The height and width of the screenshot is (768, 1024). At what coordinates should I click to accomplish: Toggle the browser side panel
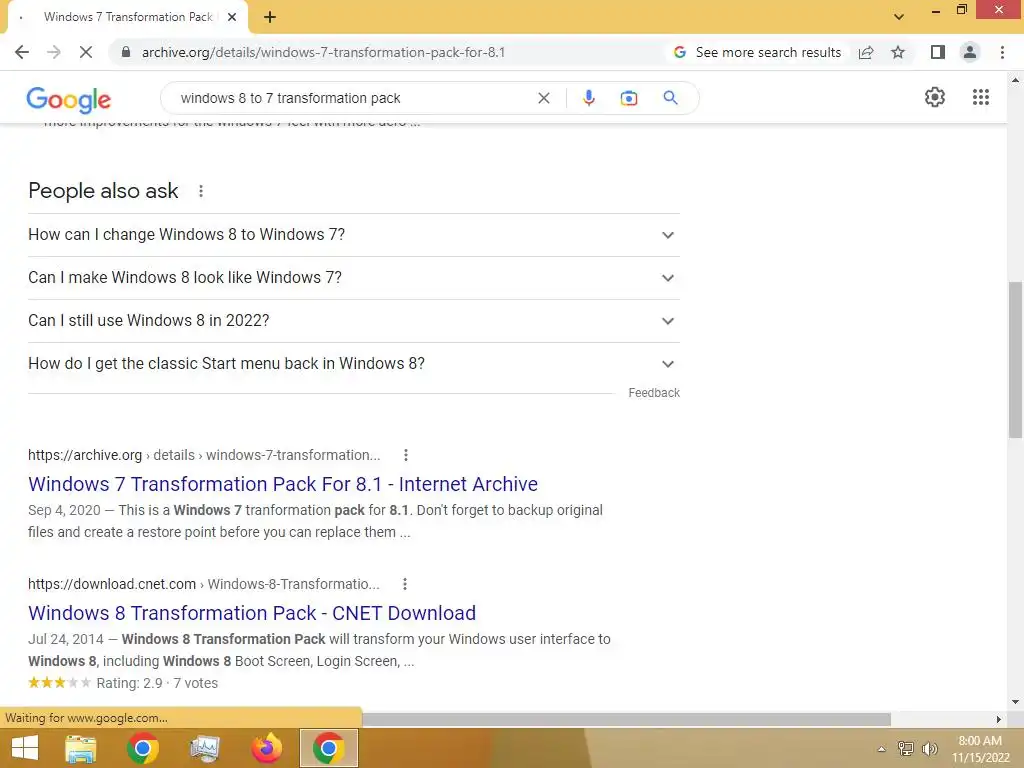pos(938,52)
